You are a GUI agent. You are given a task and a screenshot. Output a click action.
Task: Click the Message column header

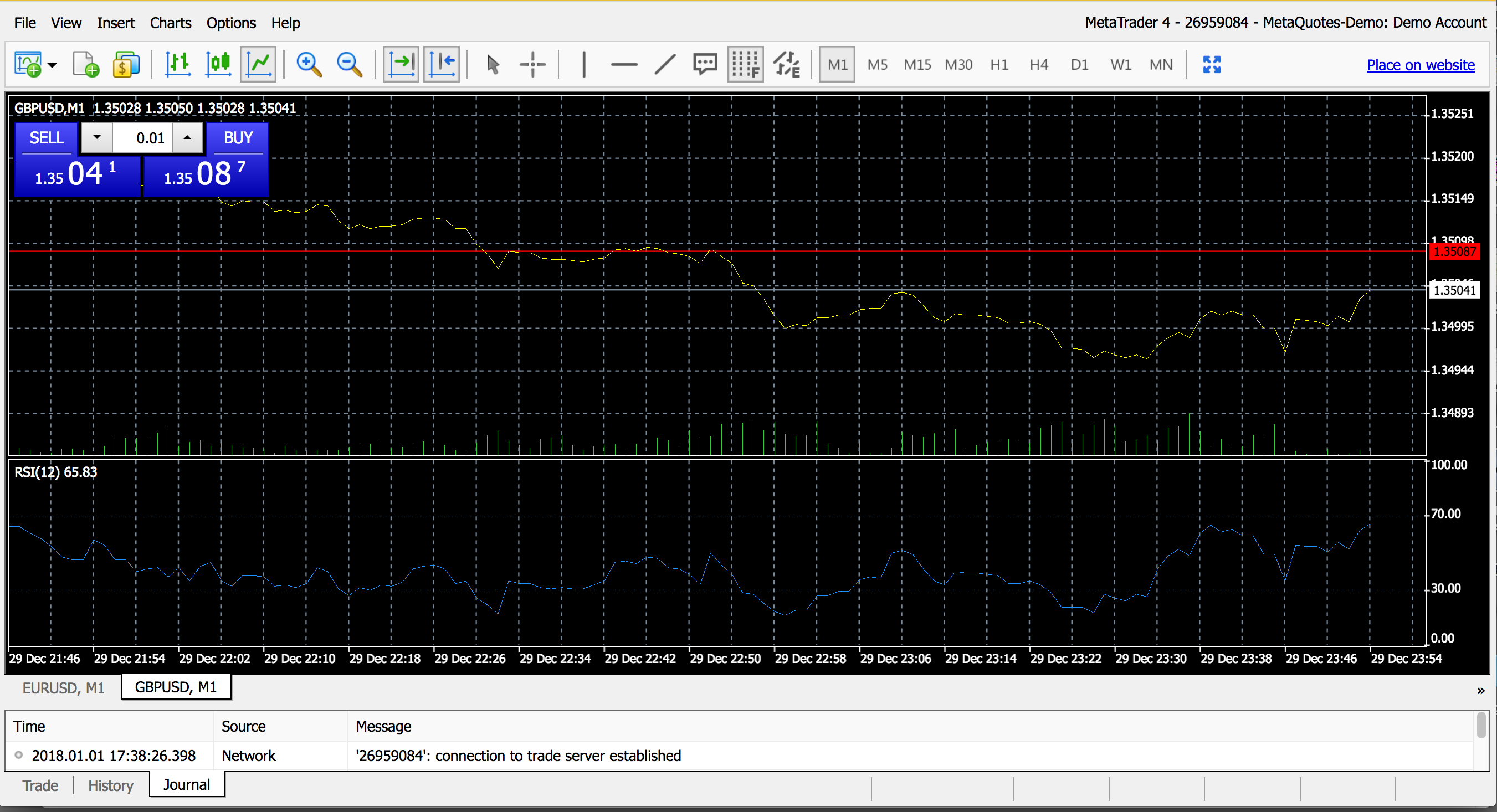[x=910, y=726]
